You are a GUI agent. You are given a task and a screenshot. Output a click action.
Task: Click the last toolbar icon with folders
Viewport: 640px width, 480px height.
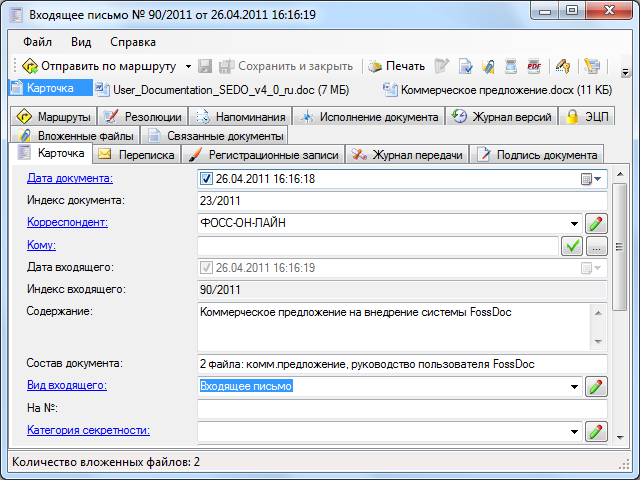(592, 66)
